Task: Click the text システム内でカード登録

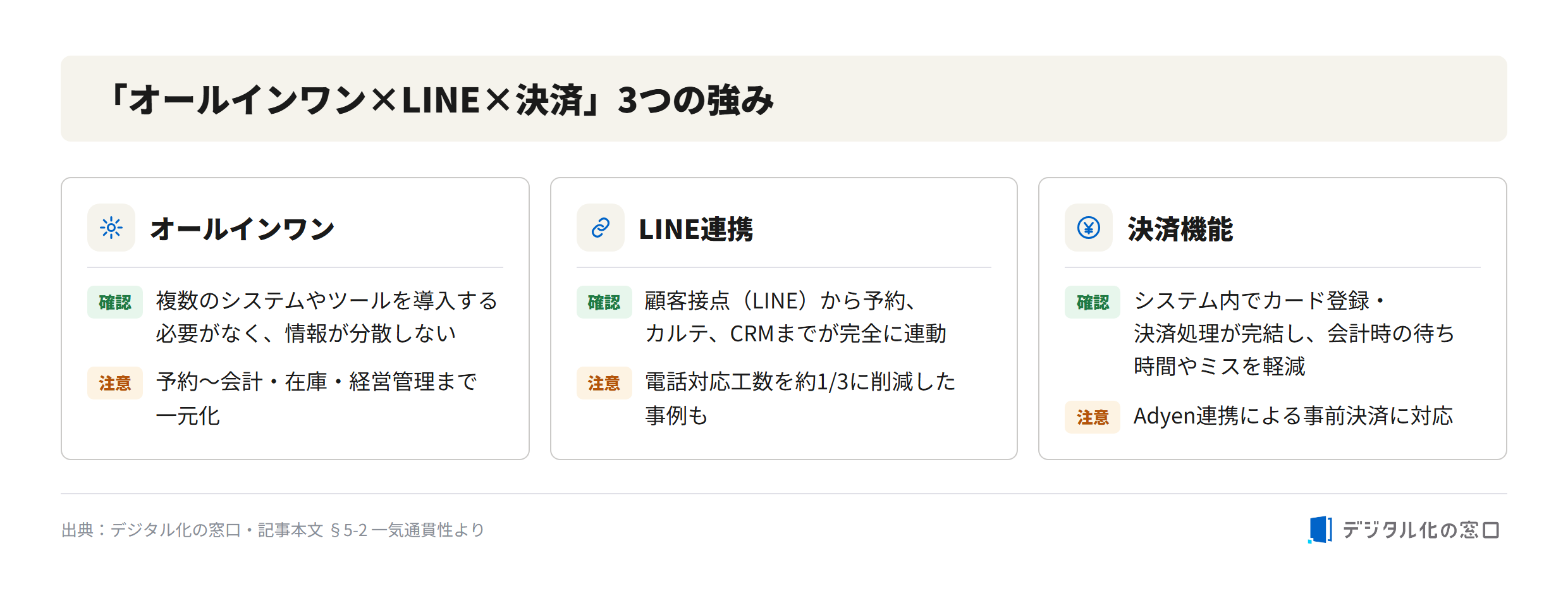Action: pos(1252,301)
